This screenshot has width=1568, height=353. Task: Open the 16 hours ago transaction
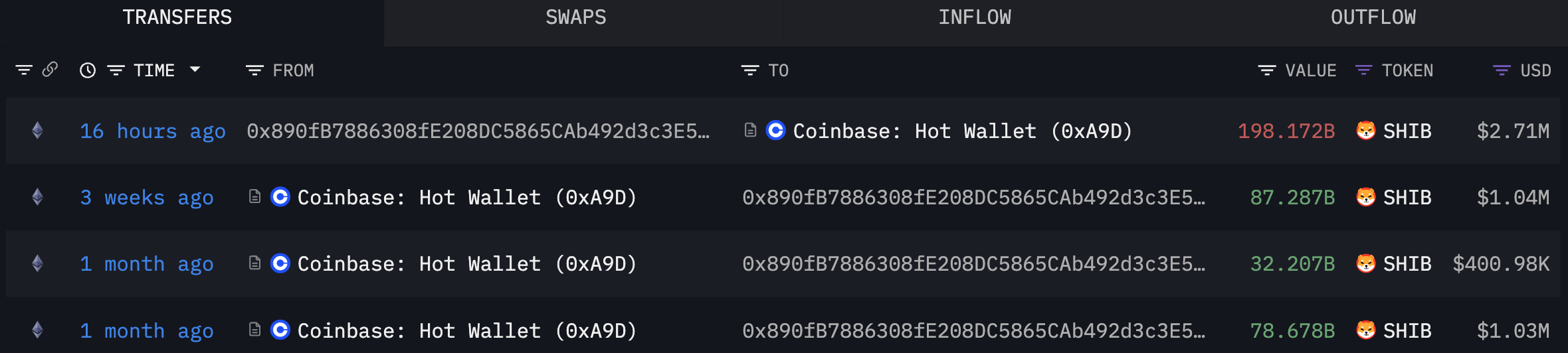point(152,131)
